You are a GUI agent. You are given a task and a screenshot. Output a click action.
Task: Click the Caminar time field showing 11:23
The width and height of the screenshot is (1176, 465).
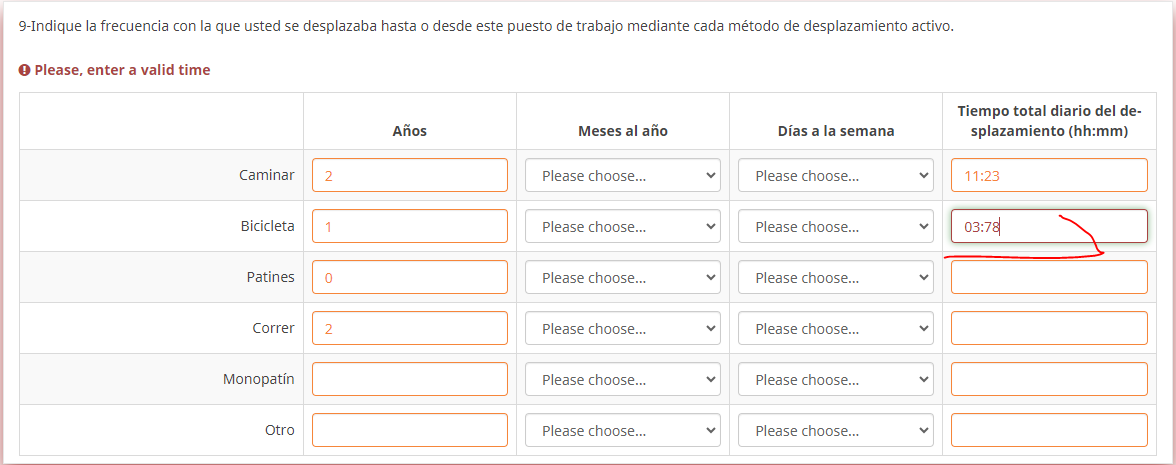tap(1048, 175)
